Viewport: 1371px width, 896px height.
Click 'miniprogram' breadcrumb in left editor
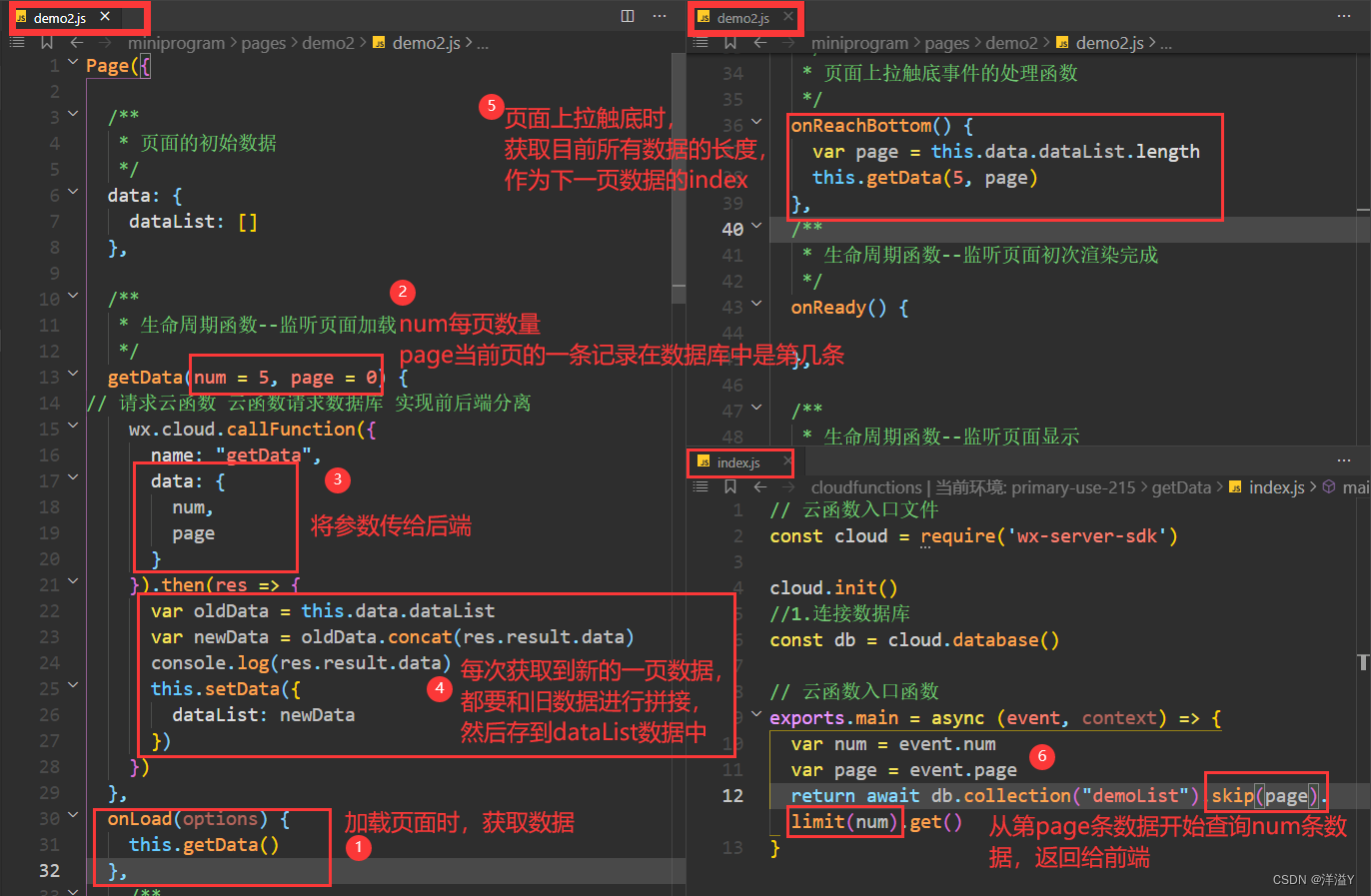pyautogui.click(x=177, y=43)
